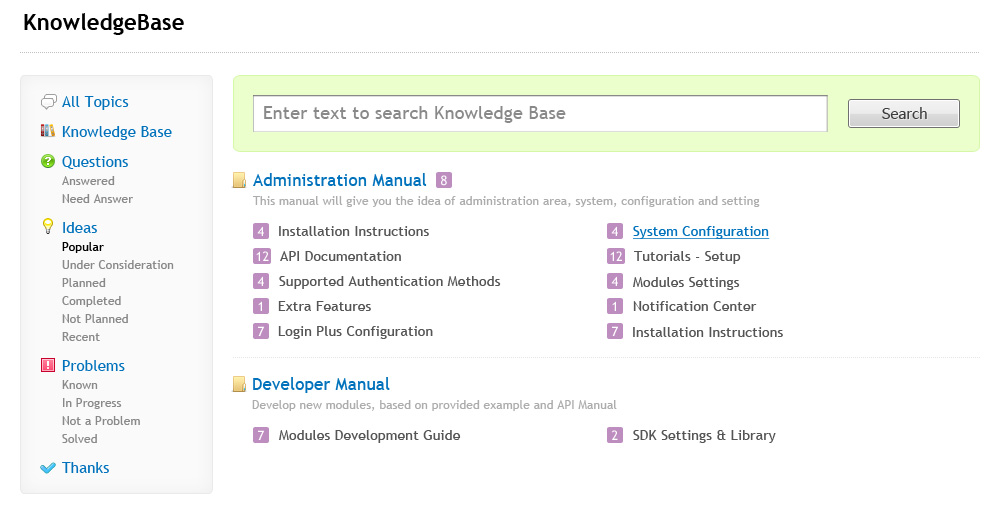Open the API Documentation article category

click(340, 256)
